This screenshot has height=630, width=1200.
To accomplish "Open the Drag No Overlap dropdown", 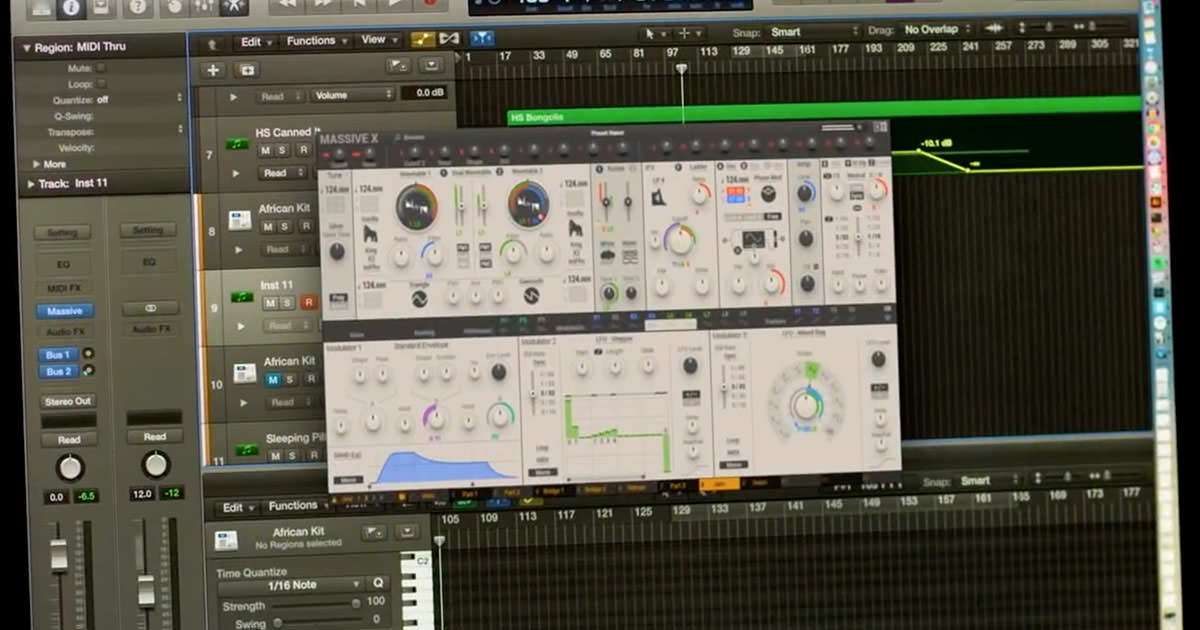I will pyautogui.click(x=938, y=30).
